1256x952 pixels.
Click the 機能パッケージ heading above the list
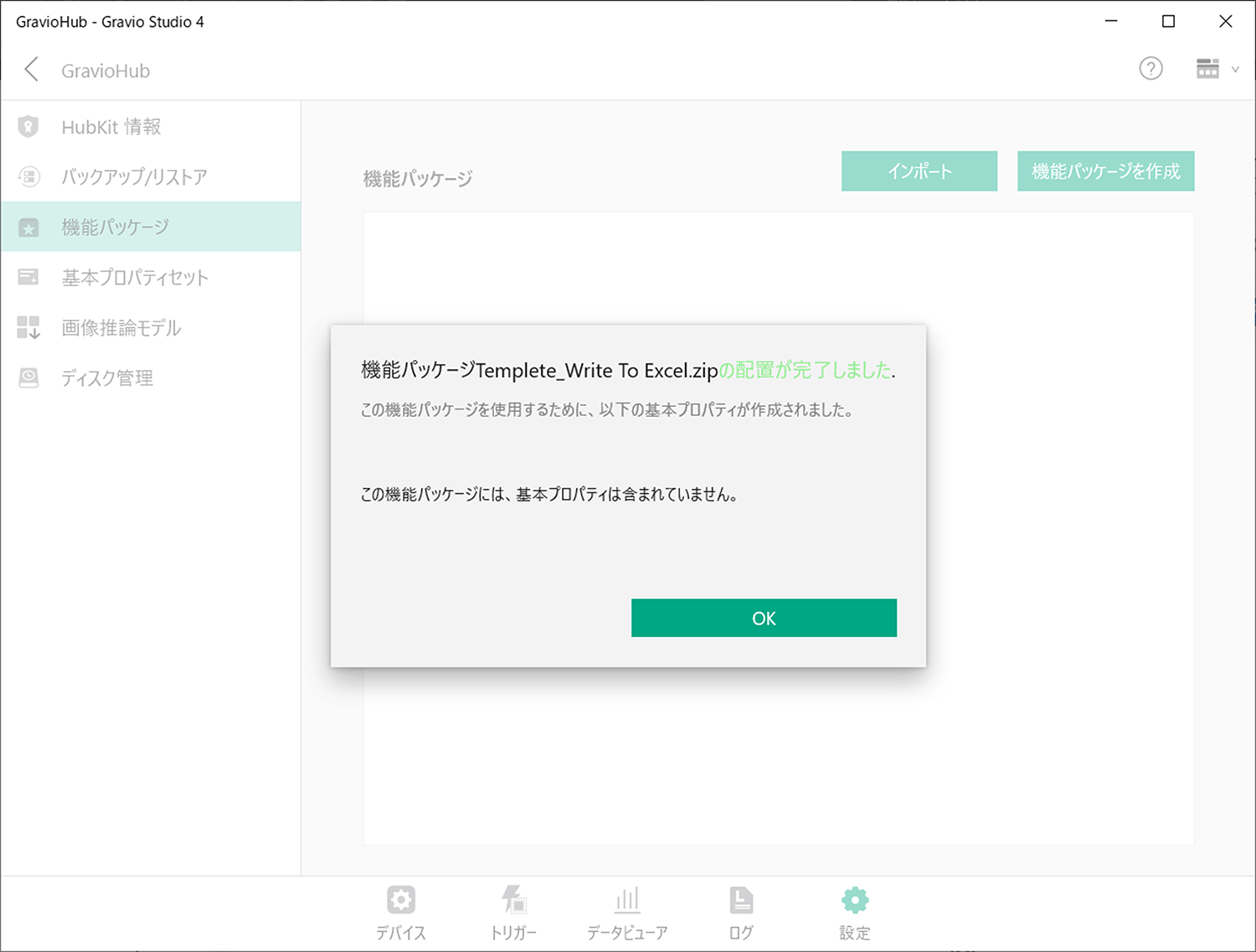click(x=418, y=178)
